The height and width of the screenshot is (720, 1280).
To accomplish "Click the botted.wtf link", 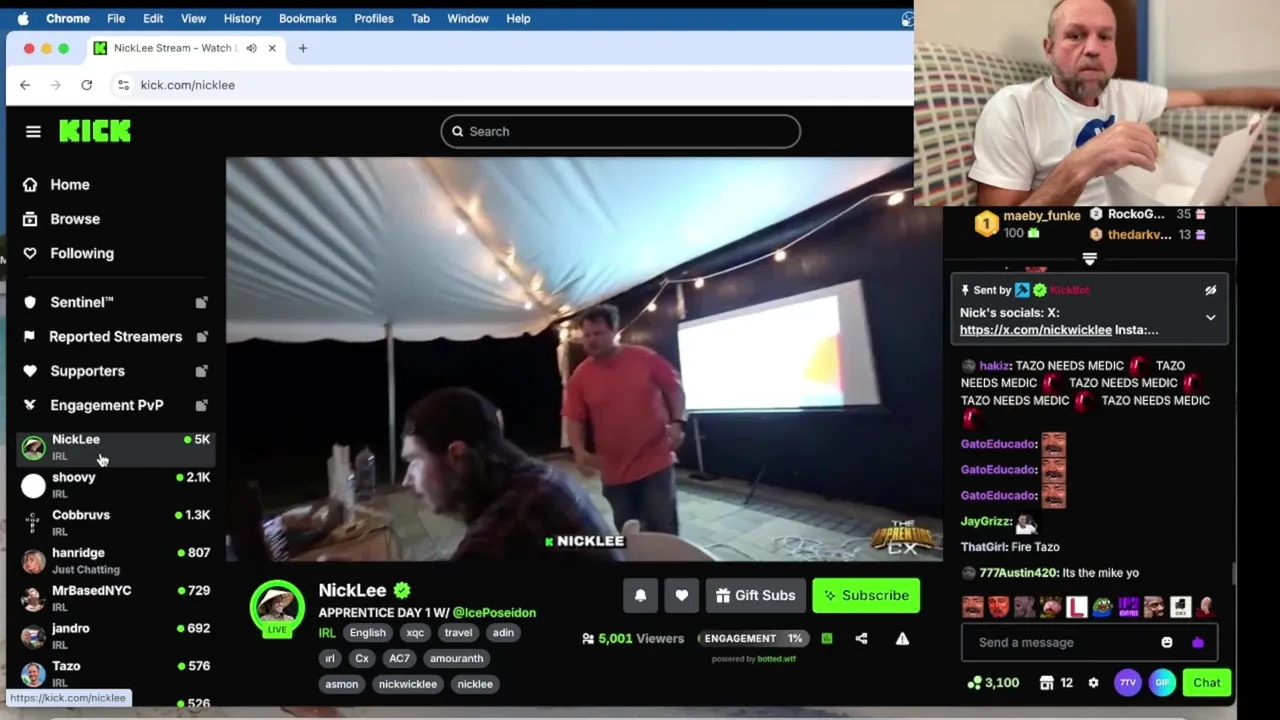I will [777, 659].
